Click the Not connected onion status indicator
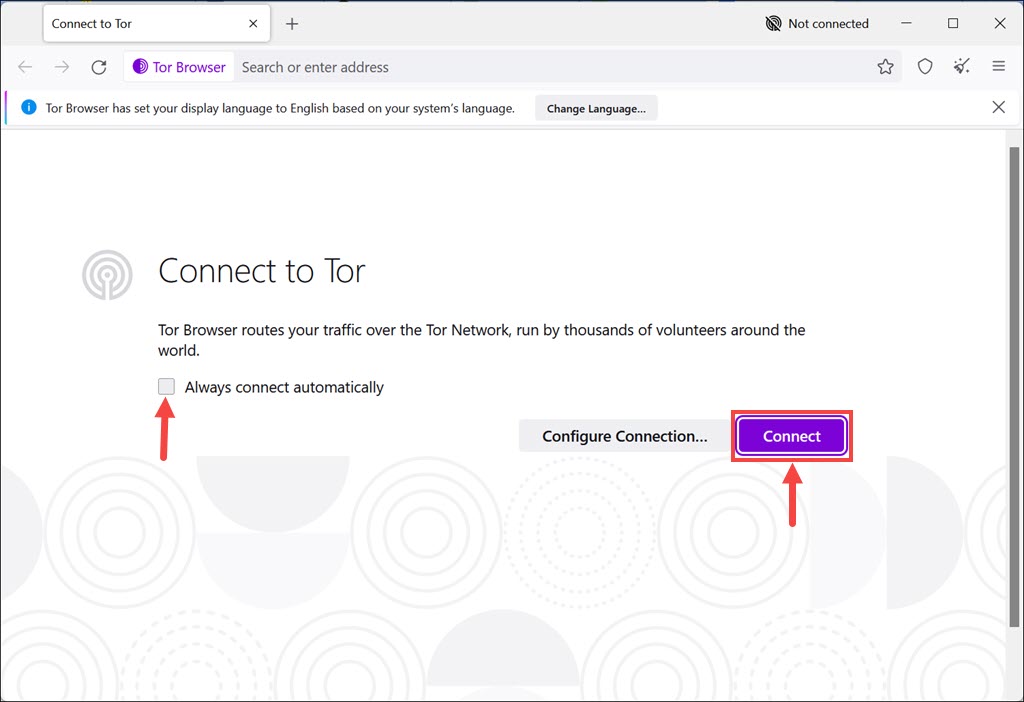This screenshot has height=702, width=1024. [x=817, y=23]
